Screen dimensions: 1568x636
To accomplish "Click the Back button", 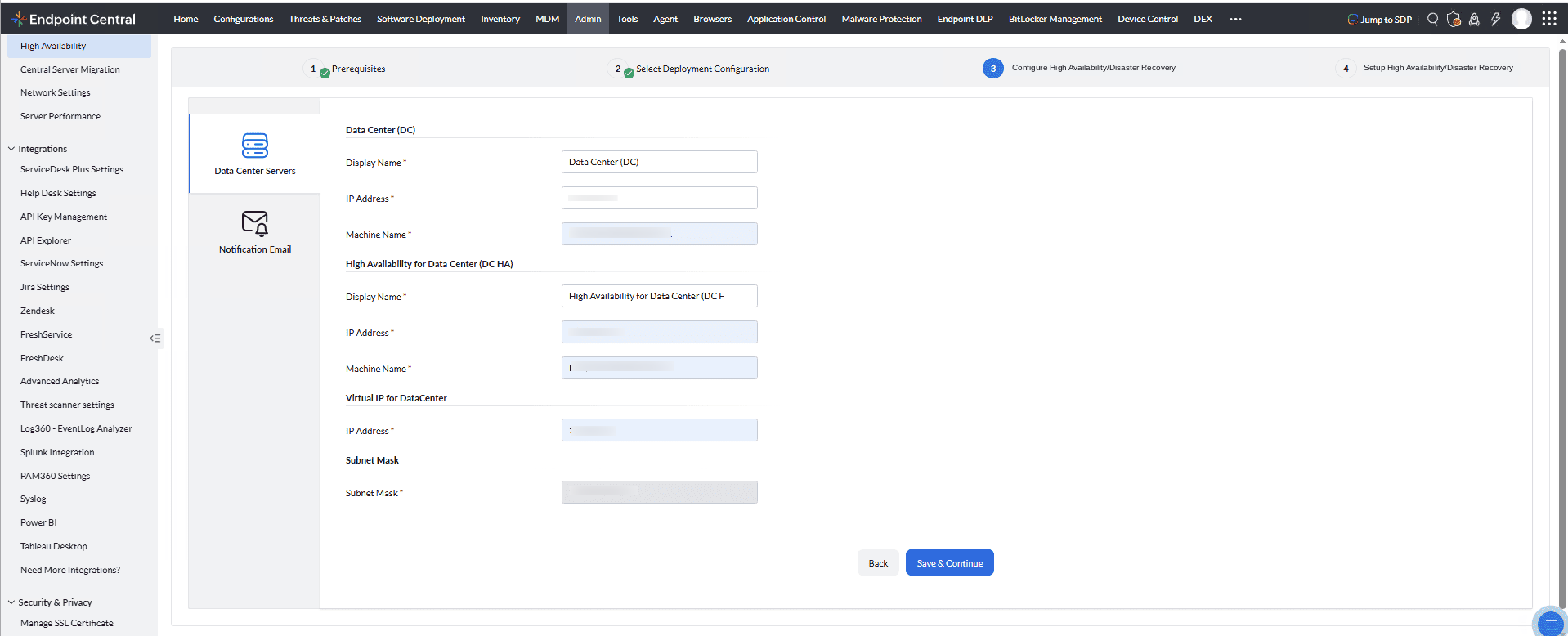I will click(x=878, y=563).
